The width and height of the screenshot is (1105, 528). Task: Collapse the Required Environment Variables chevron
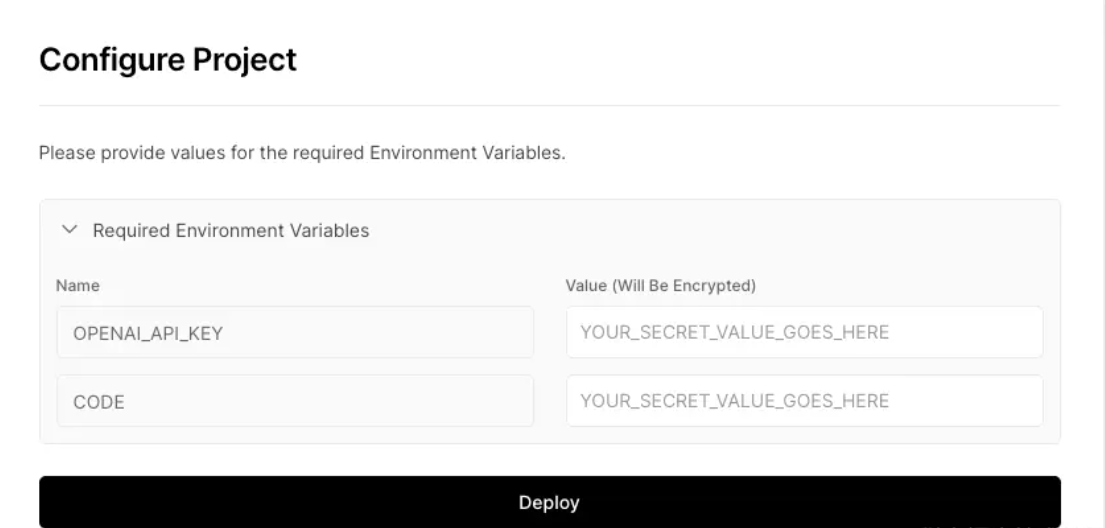[69, 230]
